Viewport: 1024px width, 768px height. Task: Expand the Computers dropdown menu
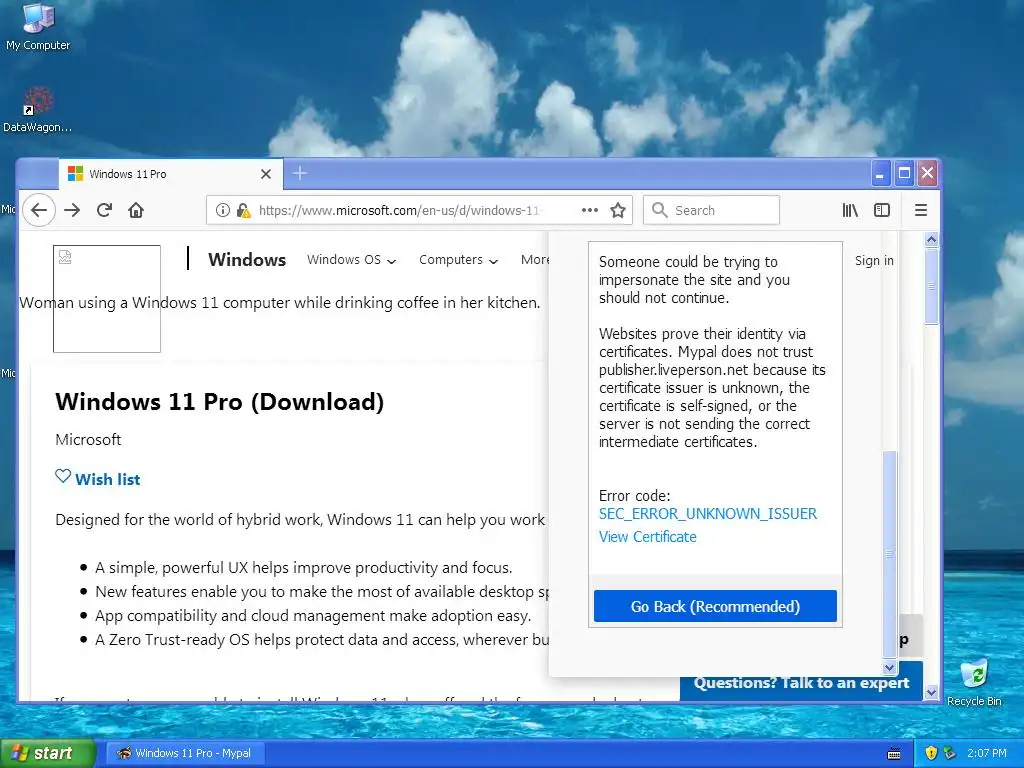pos(458,260)
